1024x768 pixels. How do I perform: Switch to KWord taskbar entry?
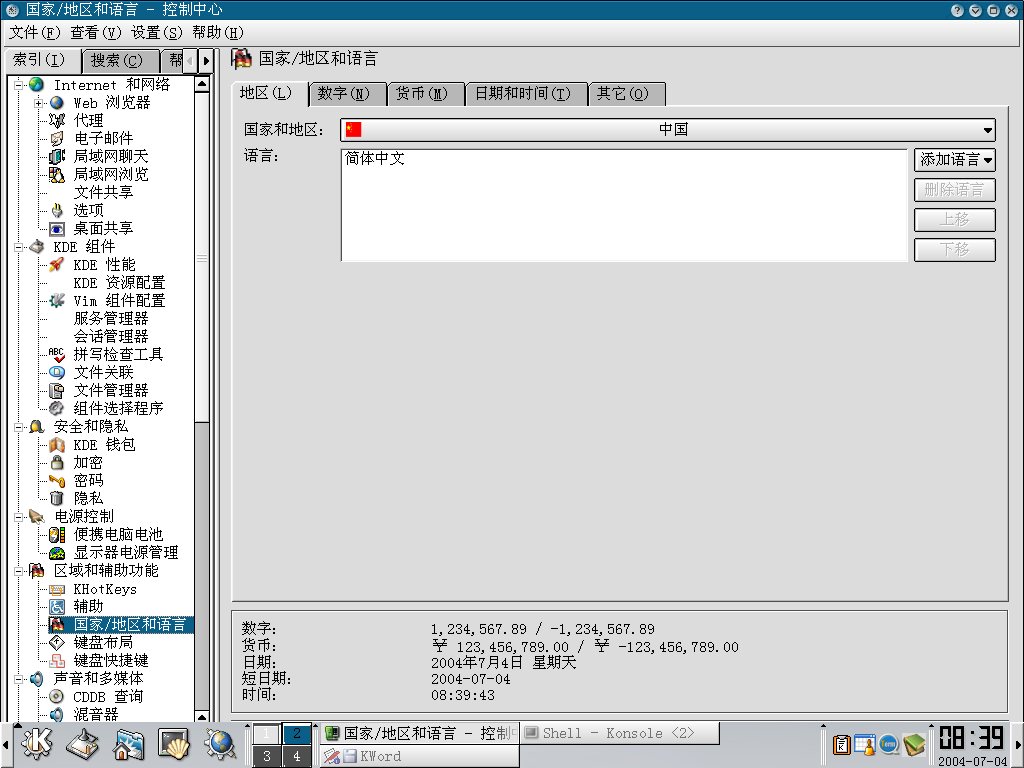(x=420, y=756)
